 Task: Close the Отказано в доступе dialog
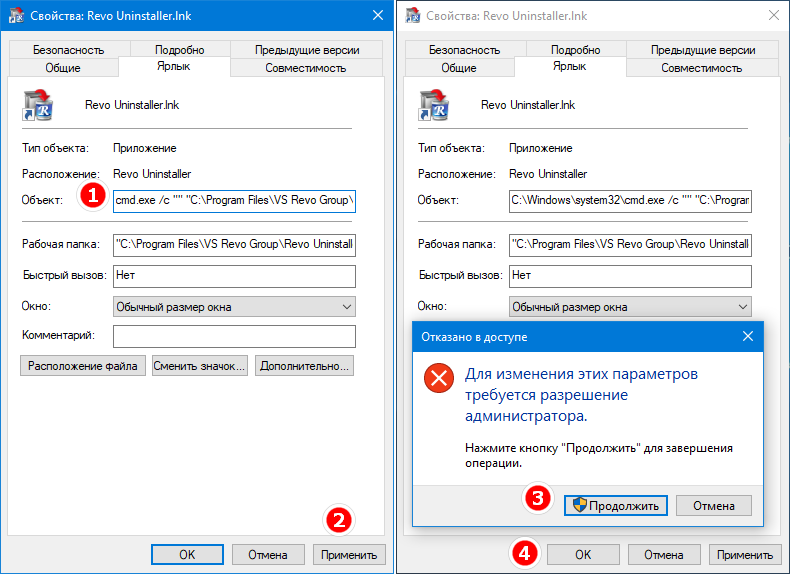748,336
